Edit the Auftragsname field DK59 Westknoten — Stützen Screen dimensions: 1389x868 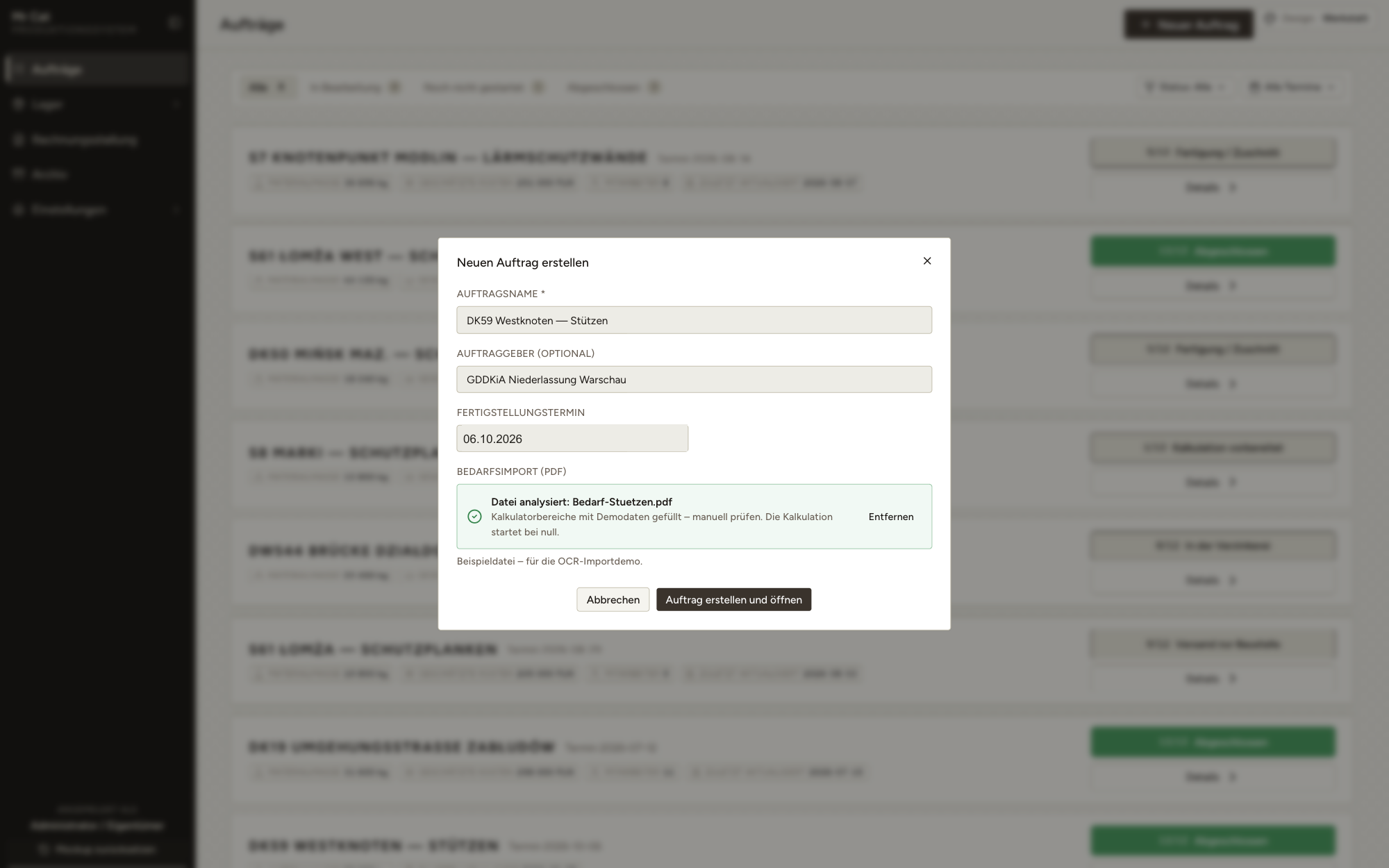694,320
